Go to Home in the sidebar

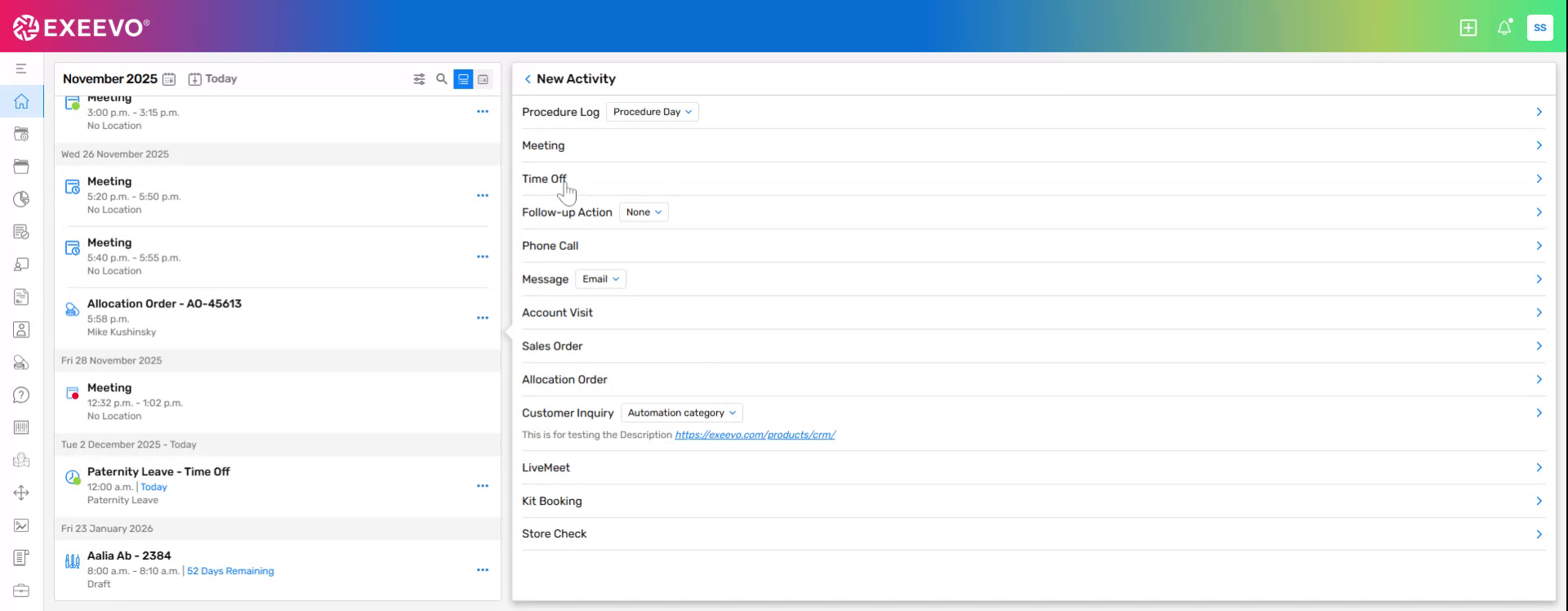click(x=21, y=101)
